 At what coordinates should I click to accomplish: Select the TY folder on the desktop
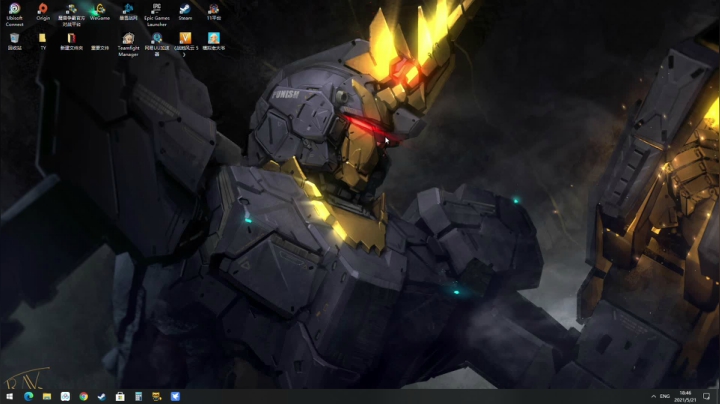pyautogui.click(x=43, y=41)
